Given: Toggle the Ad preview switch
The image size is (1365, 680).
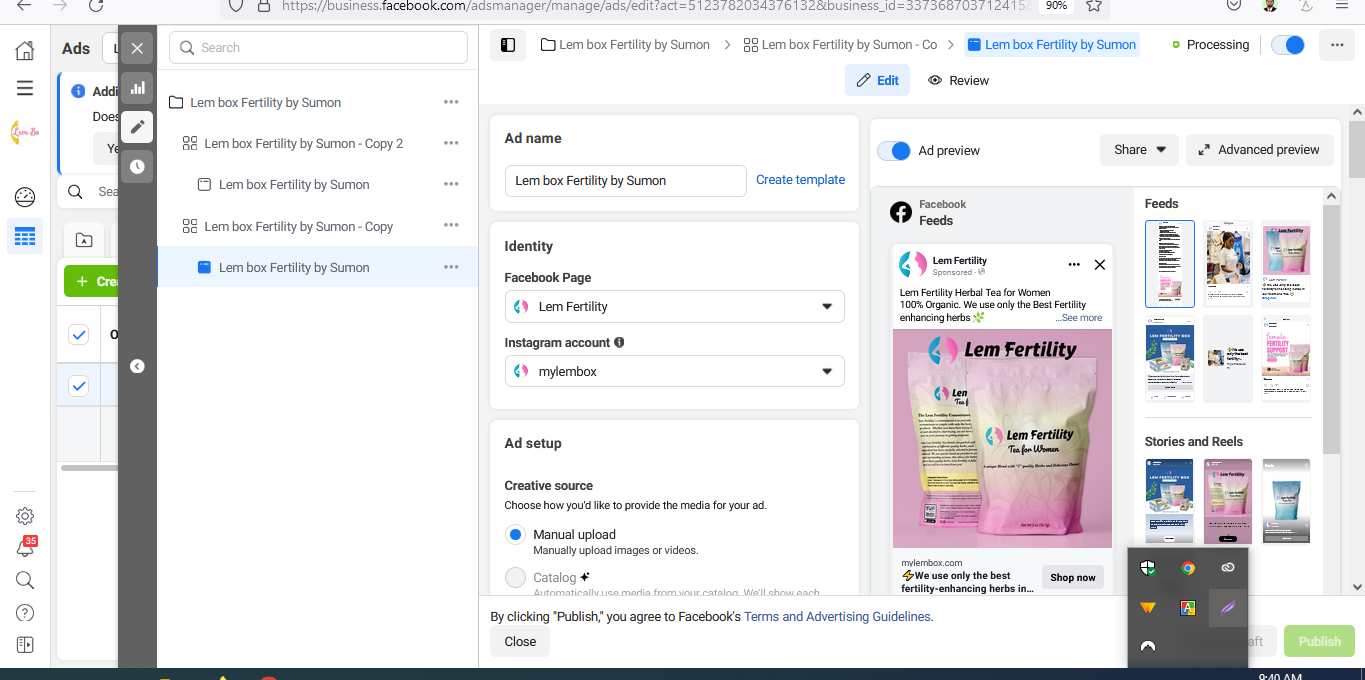Looking at the screenshot, I should click(x=894, y=150).
